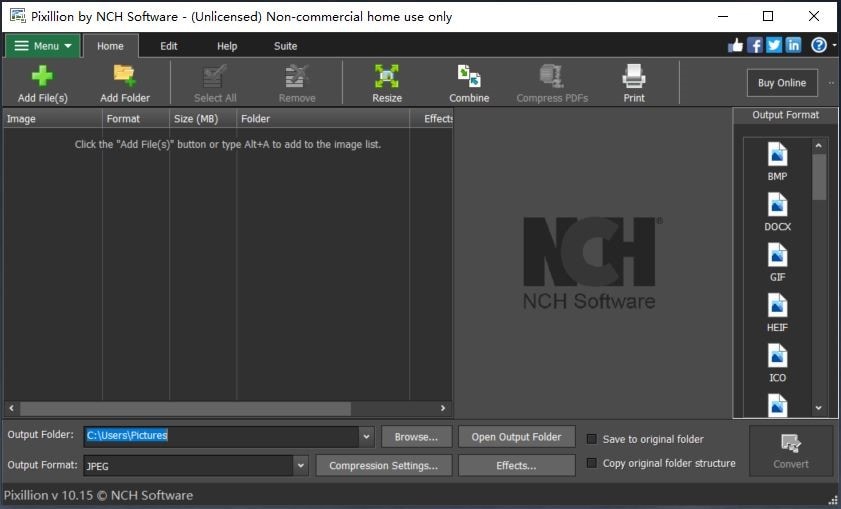The width and height of the screenshot is (841, 509).
Task: Click the horizontal scrollbar thumb of image list
Action: (x=186, y=408)
